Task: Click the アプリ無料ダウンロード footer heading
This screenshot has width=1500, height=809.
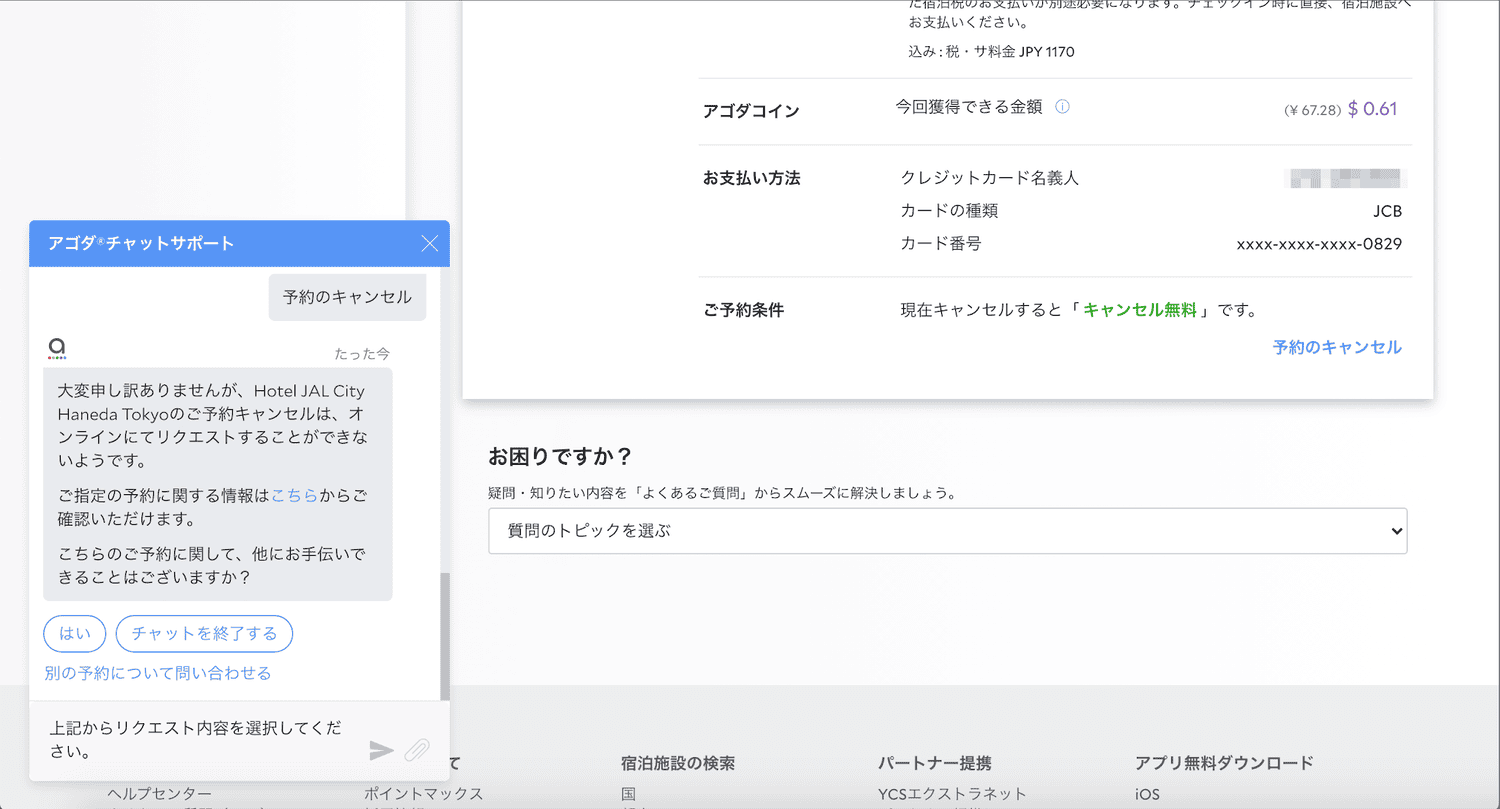Action: pyautogui.click(x=1224, y=763)
